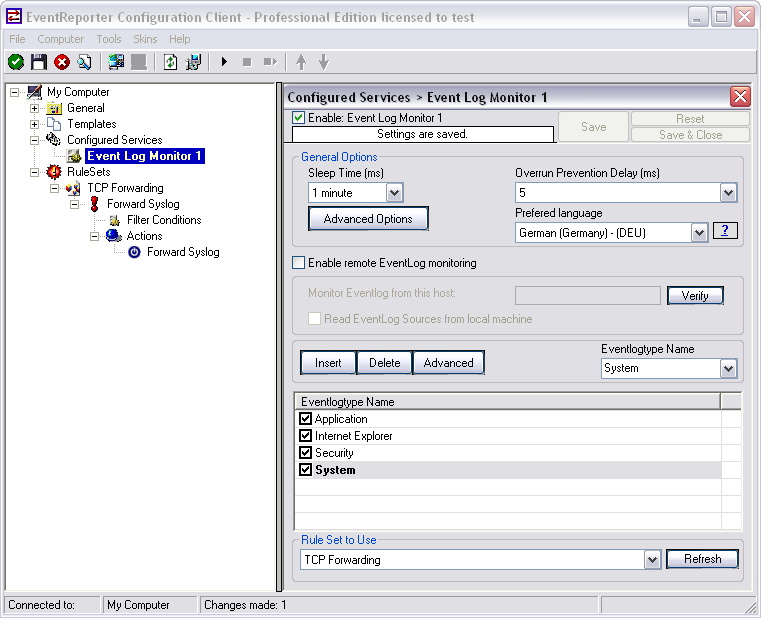Click the Event Log Monitor 1 icon
Viewport: 761px width, 618px height.
(74, 156)
